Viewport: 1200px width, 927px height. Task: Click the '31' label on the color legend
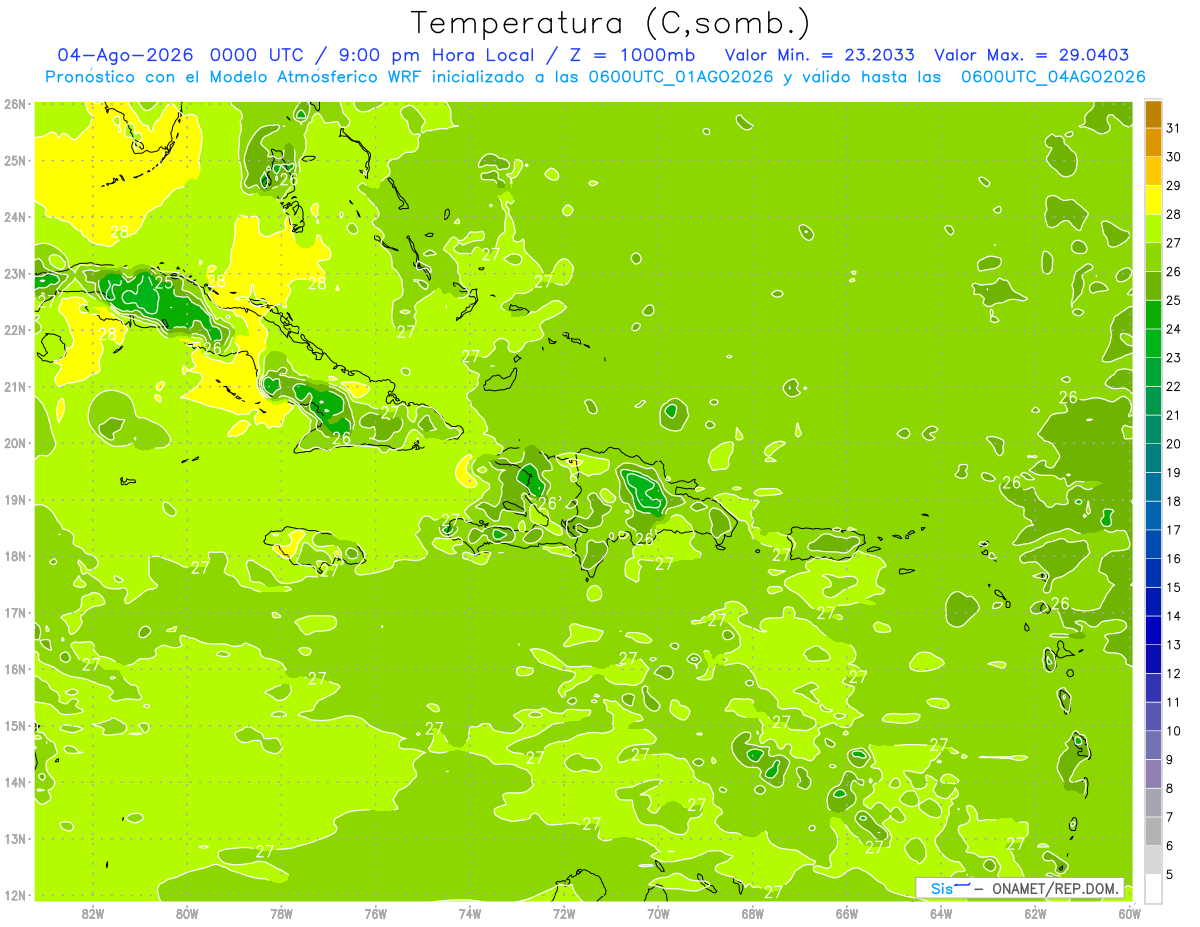[x=1174, y=128]
